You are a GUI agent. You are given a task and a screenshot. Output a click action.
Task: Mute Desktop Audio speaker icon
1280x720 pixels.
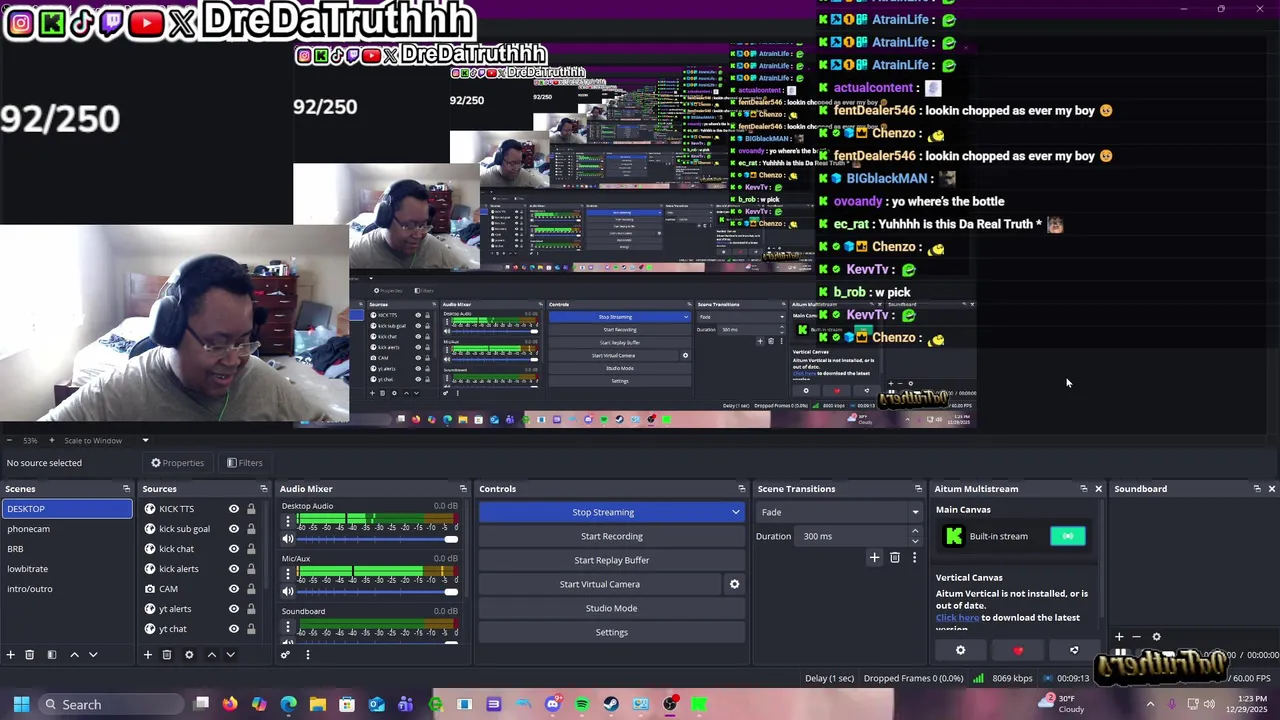(289, 540)
